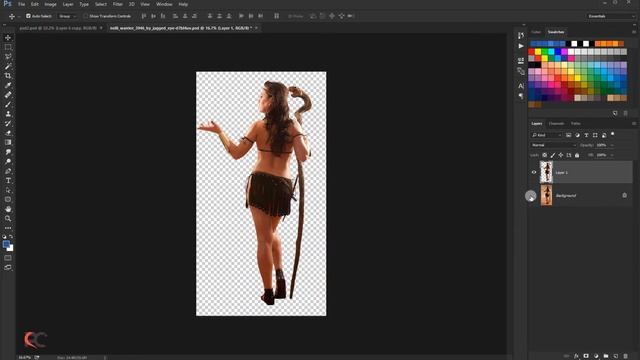The image size is (640, 360).
Task: Open the File menu
Action: (22, 4)
